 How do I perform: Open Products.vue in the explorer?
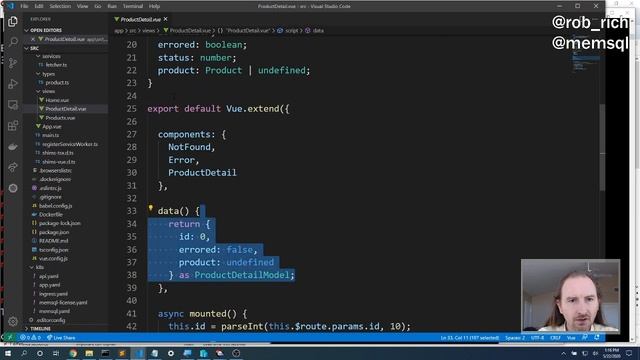pos(60,118)
